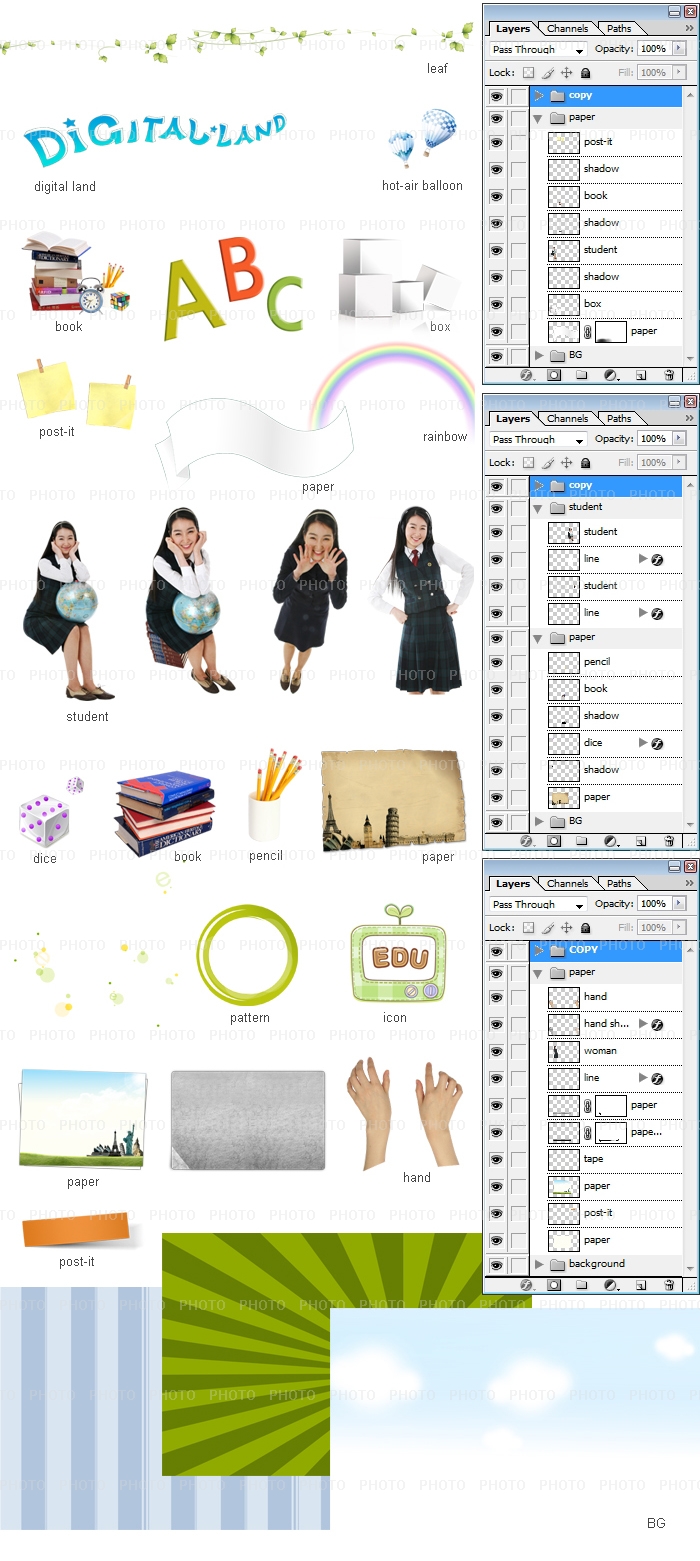Hide the background group

tap(496, 1264)
